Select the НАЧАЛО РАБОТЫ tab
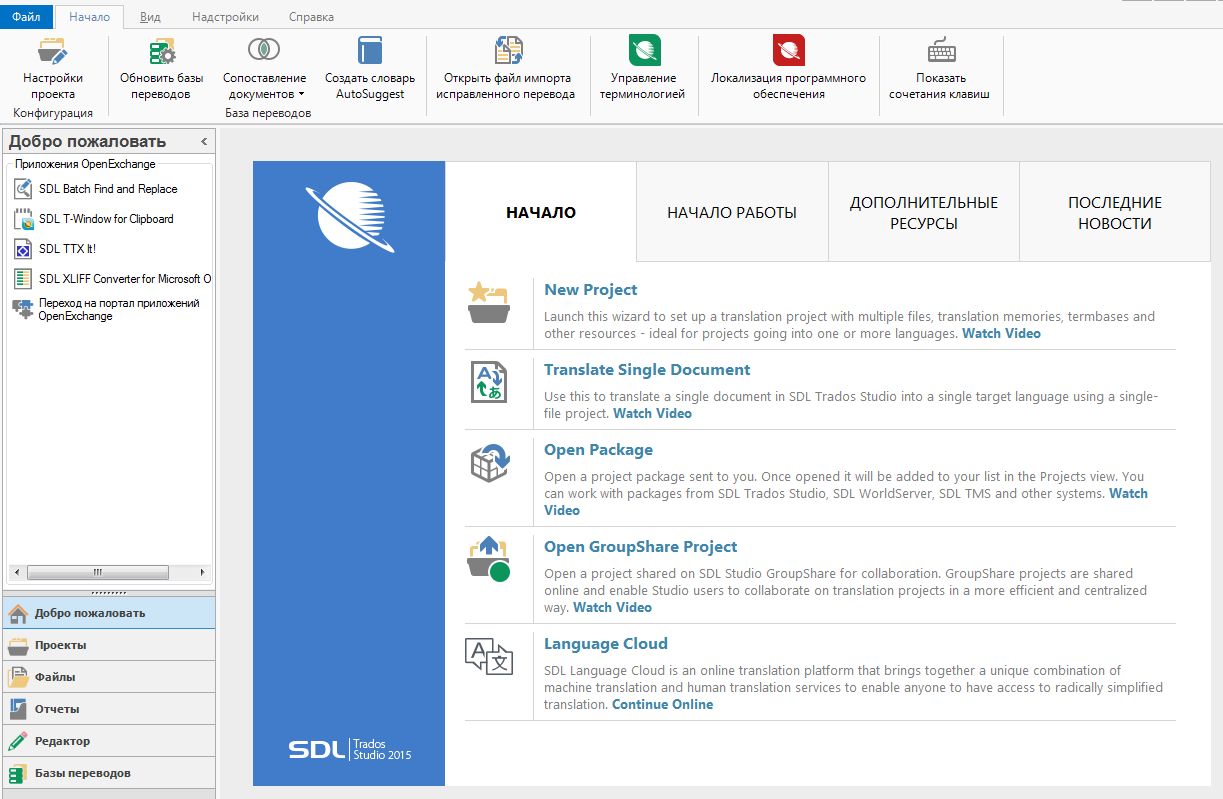This screenshot has height=799, width=1223. [732, 212]
